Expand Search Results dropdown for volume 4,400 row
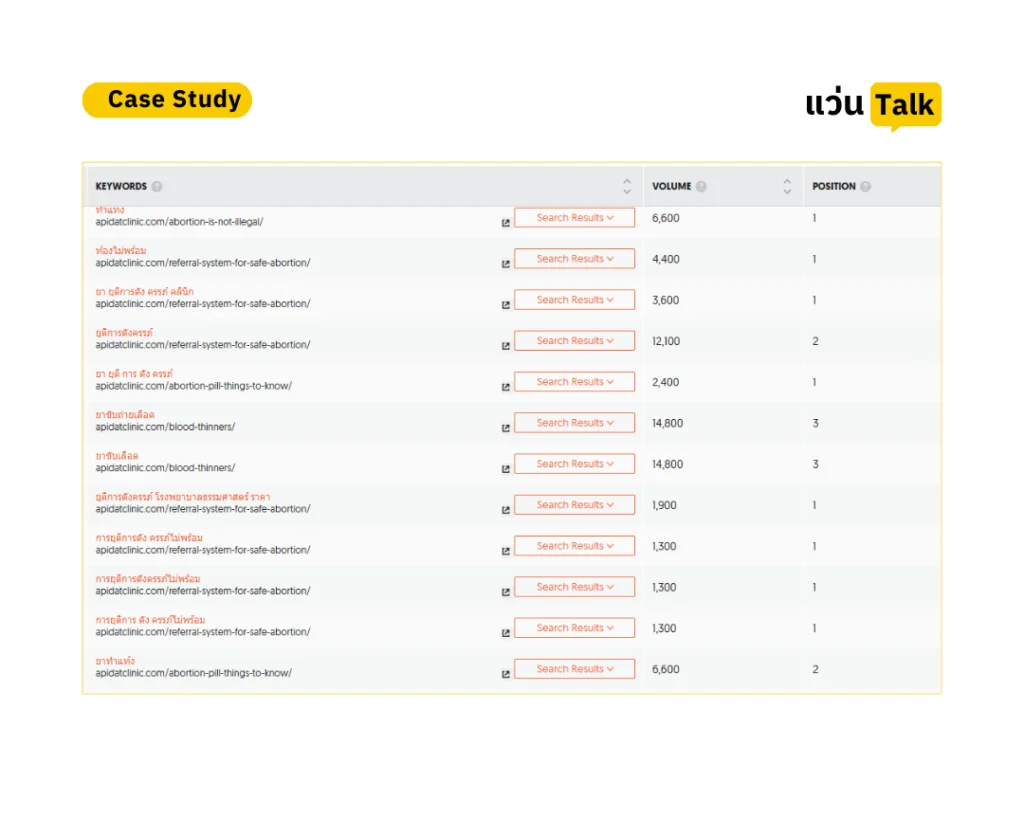Viewport: 1024px width, 819px height. [x=575, y=259]
